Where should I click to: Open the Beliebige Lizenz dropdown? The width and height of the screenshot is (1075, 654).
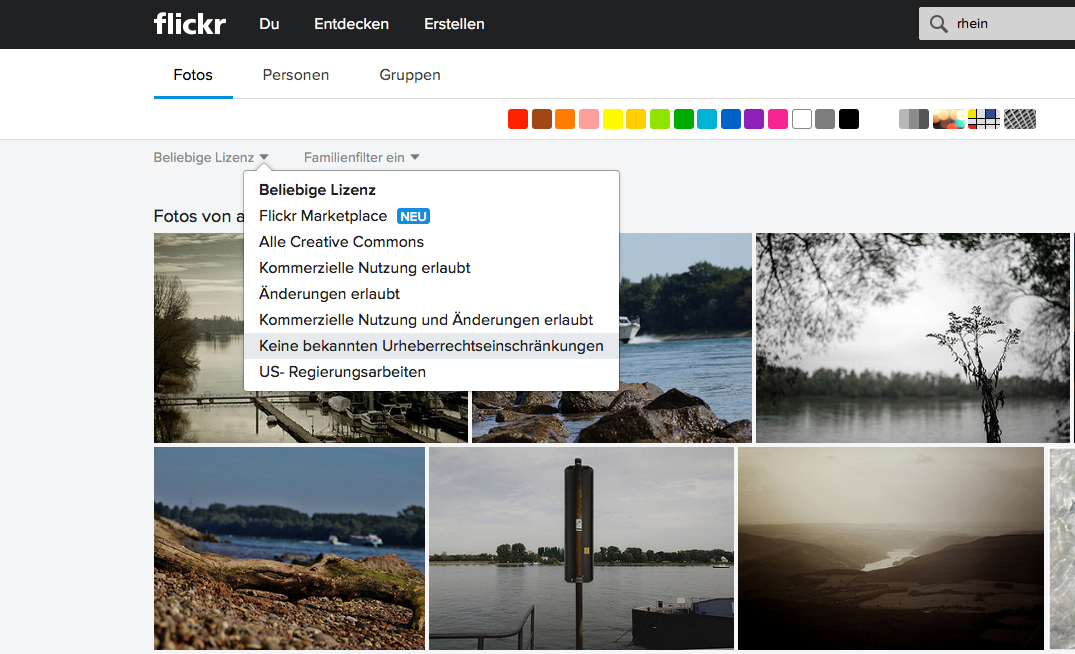click(x=210, y=158)
